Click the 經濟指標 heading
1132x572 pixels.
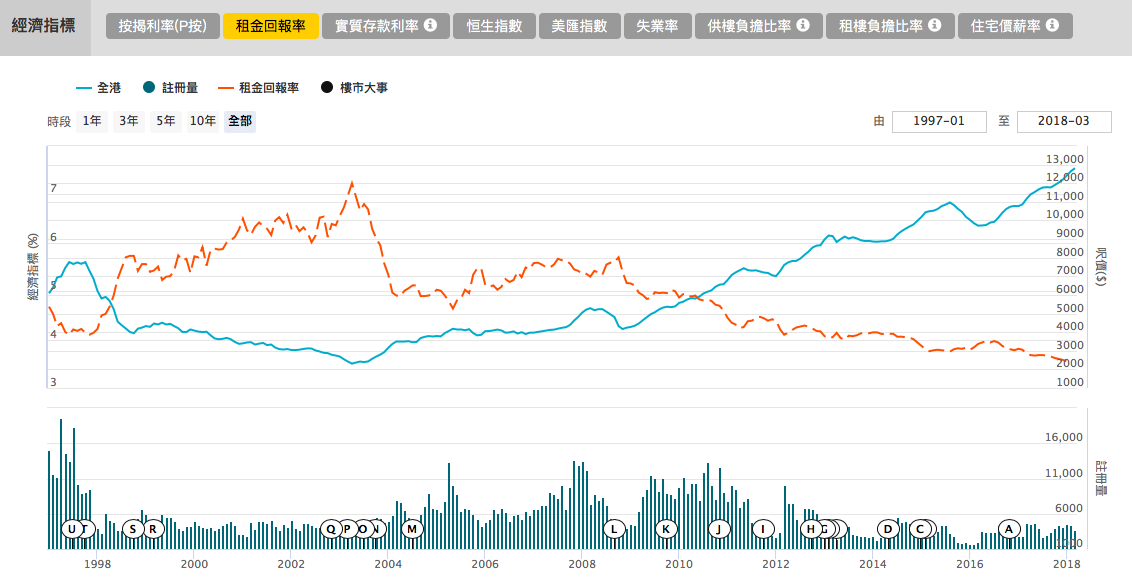[43, 27]
